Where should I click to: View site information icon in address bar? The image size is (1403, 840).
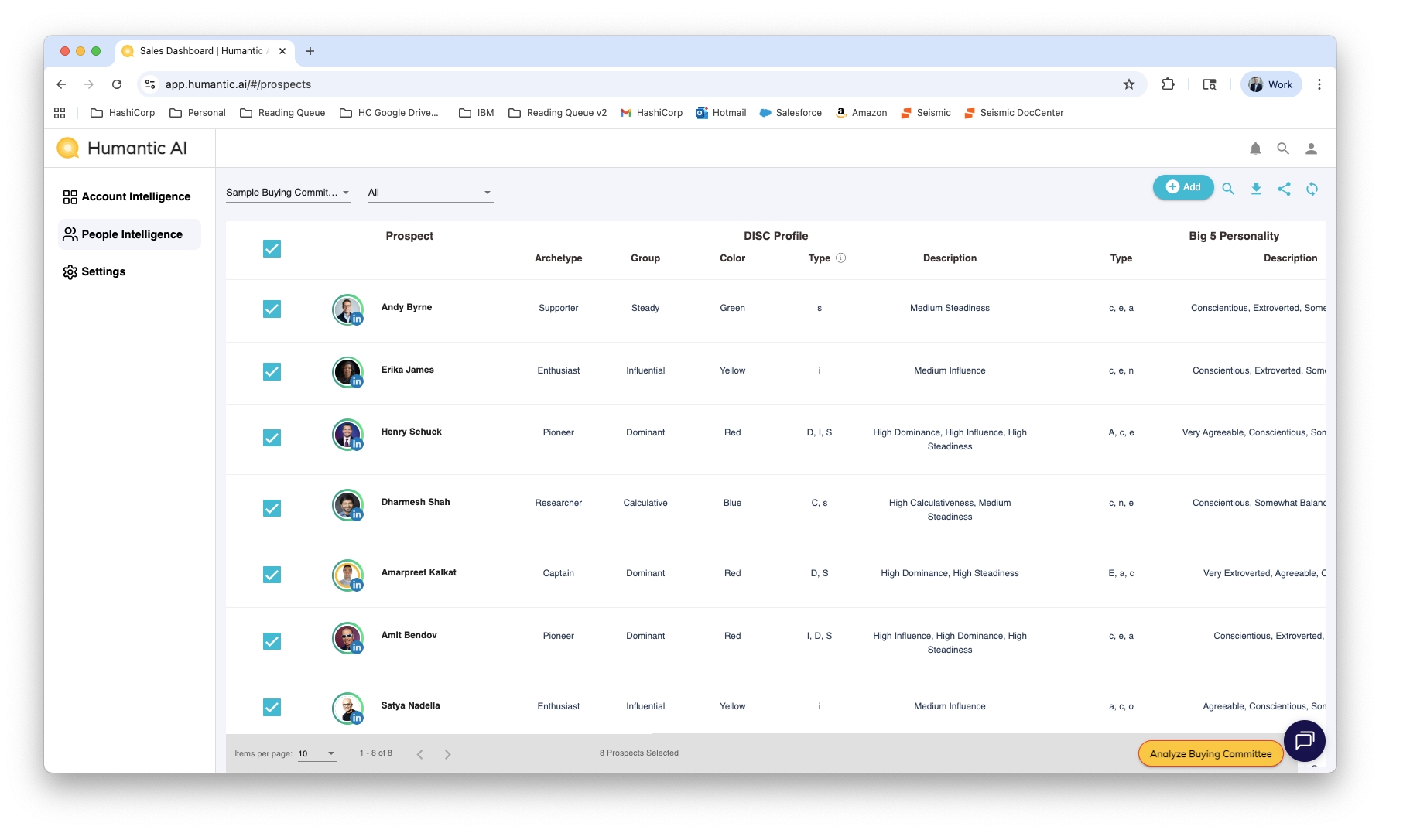tap(151, 84)
